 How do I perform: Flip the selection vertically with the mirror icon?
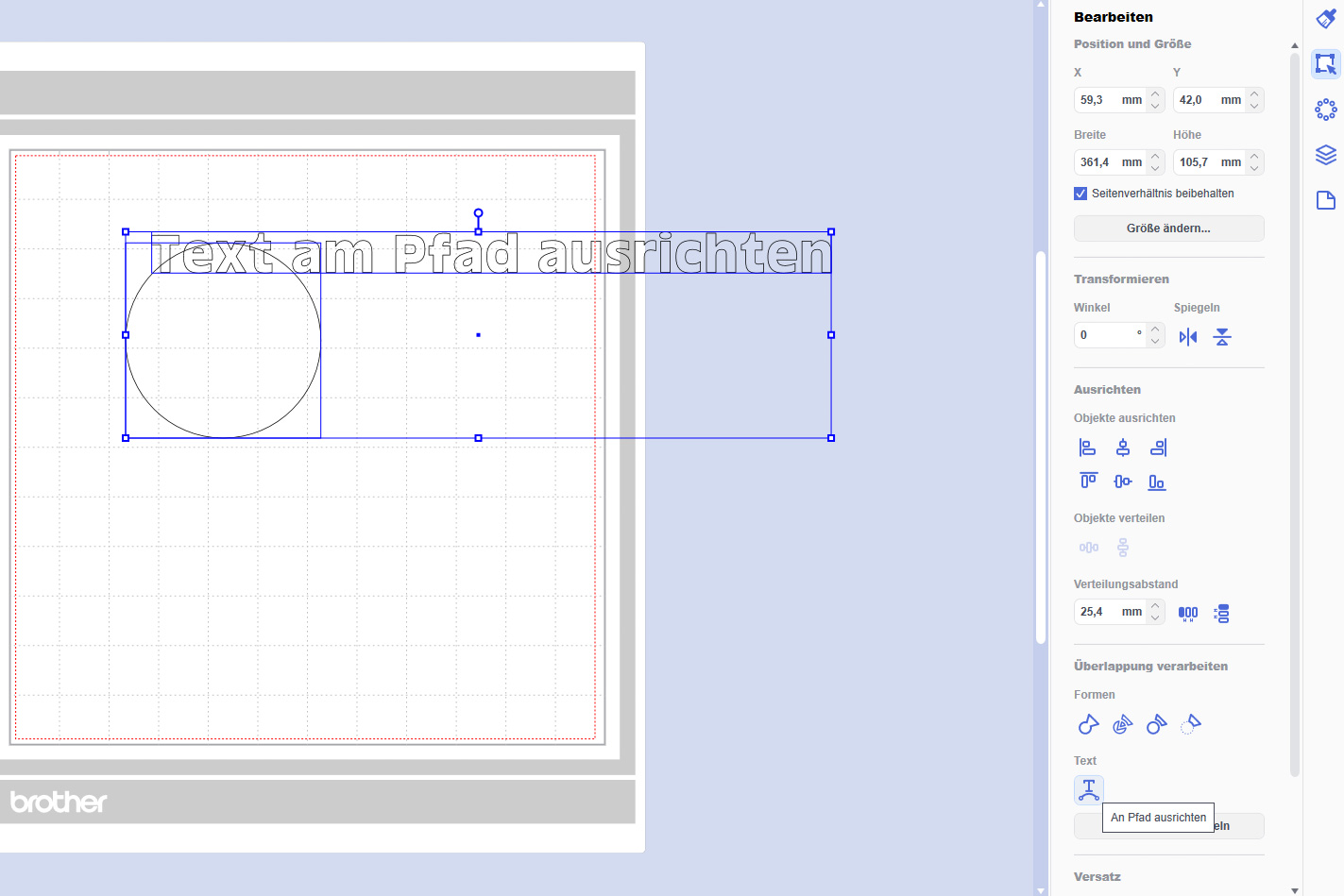click(1222, 337)
